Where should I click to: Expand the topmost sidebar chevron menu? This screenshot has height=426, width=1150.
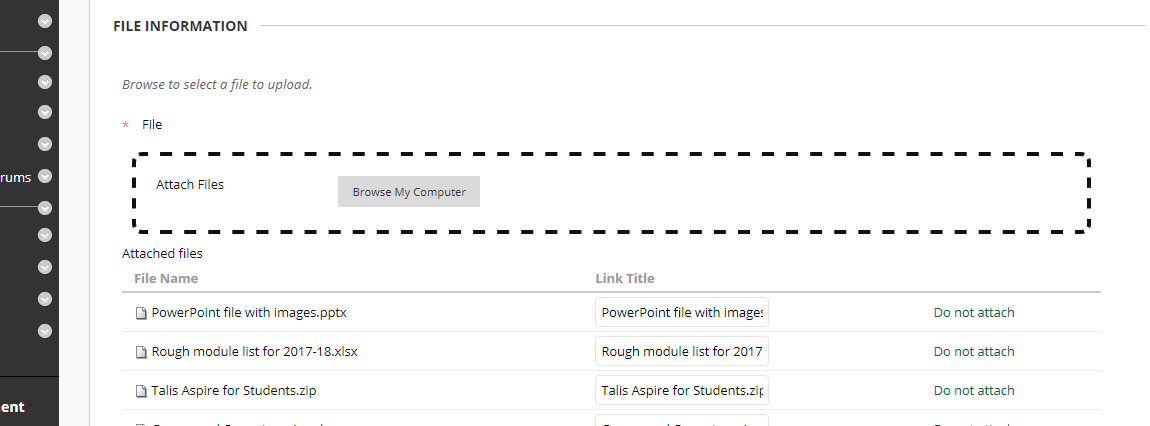pos(45,21)
